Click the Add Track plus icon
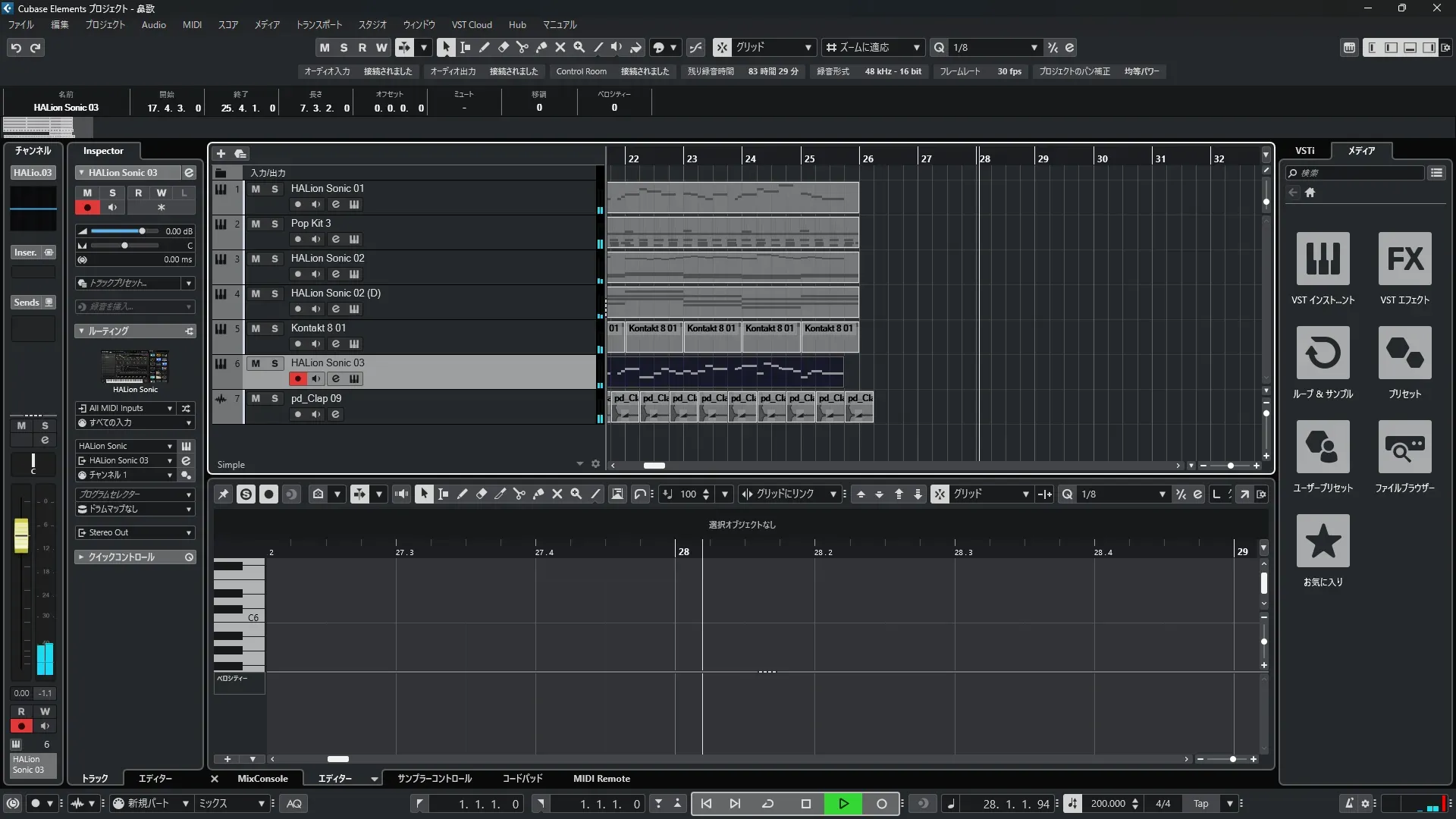 click(221, 154)
